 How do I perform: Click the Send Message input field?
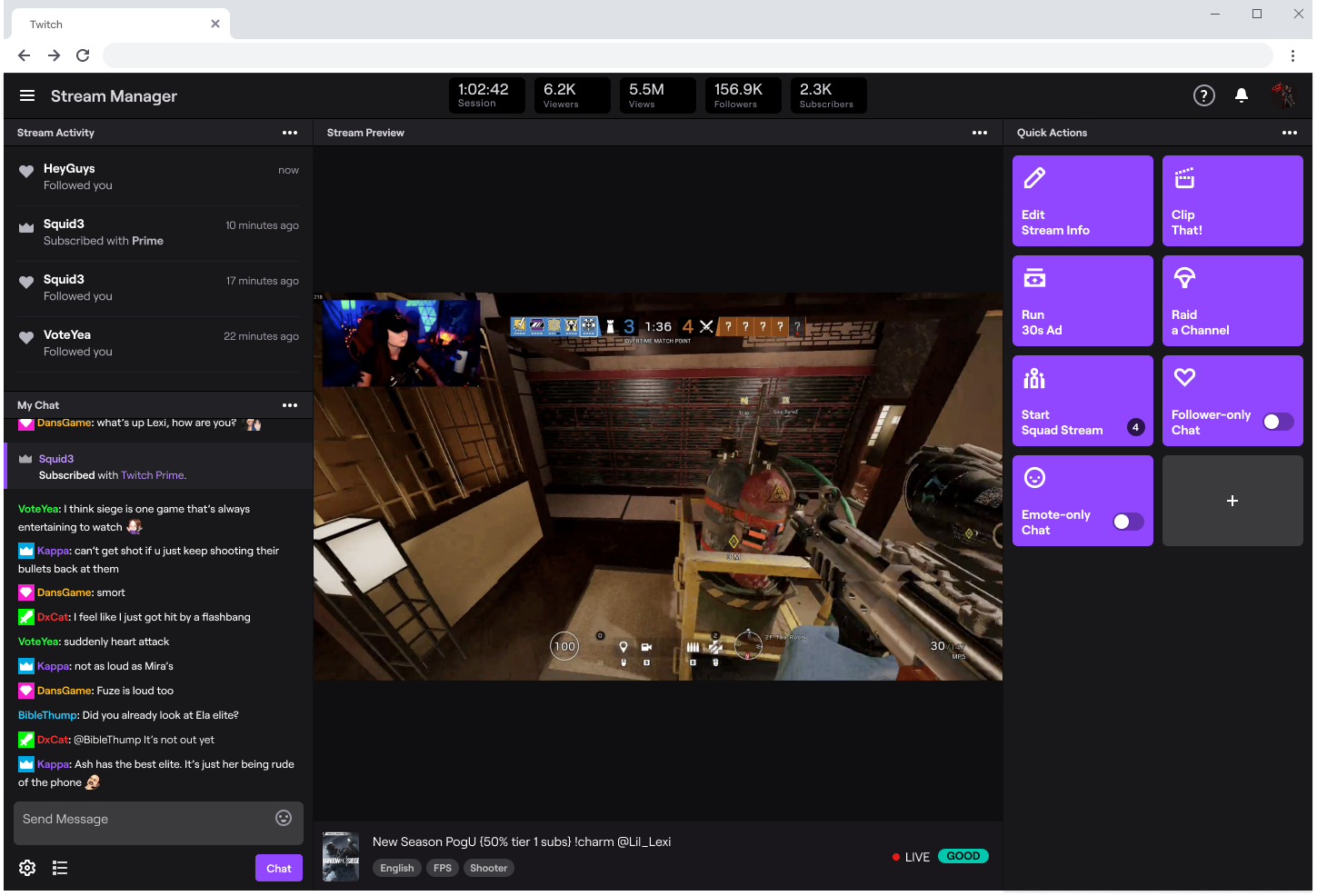point(145,819)
